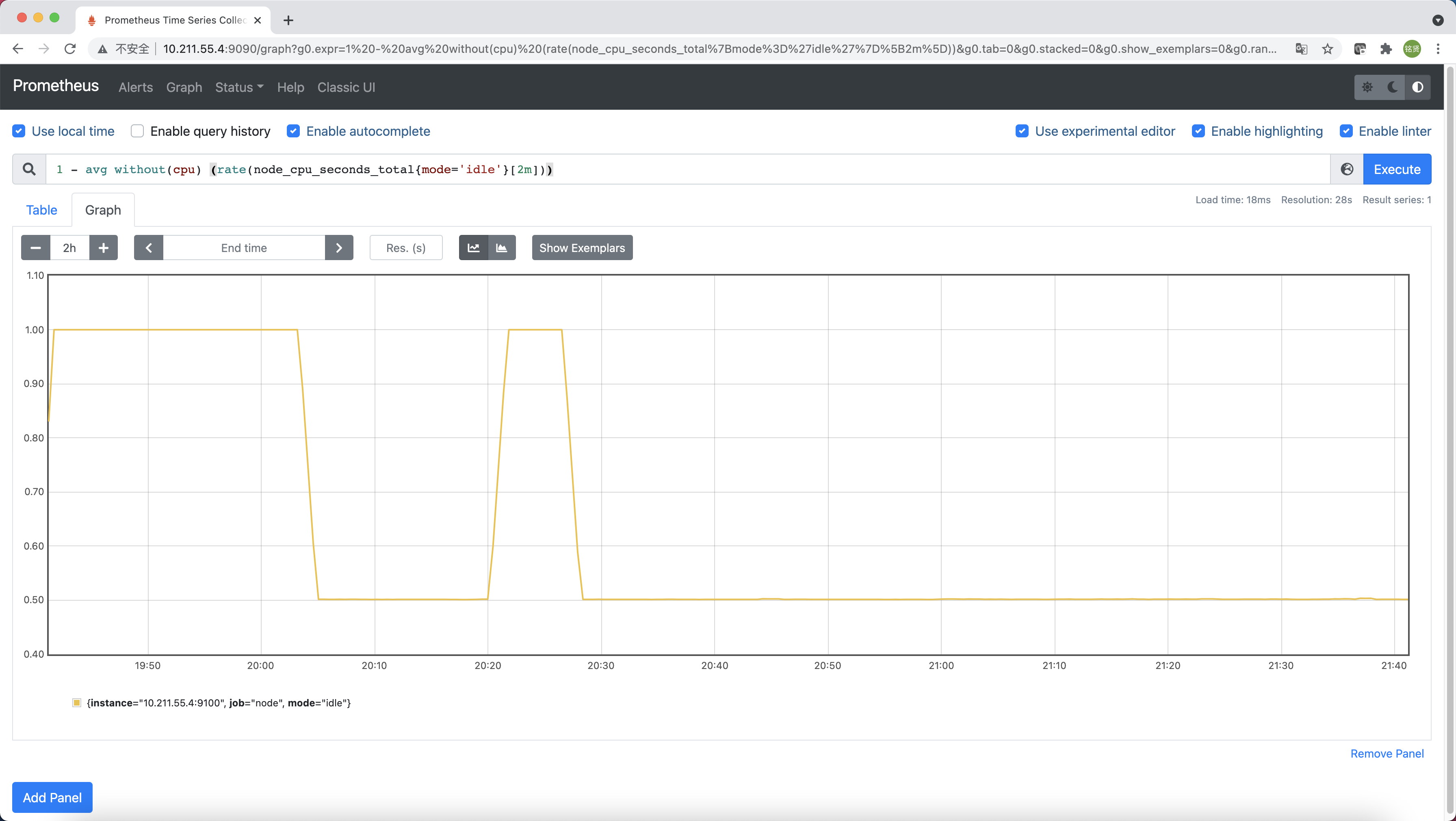
Task: Move end time backward with left chevron
Action: point(149,248)
